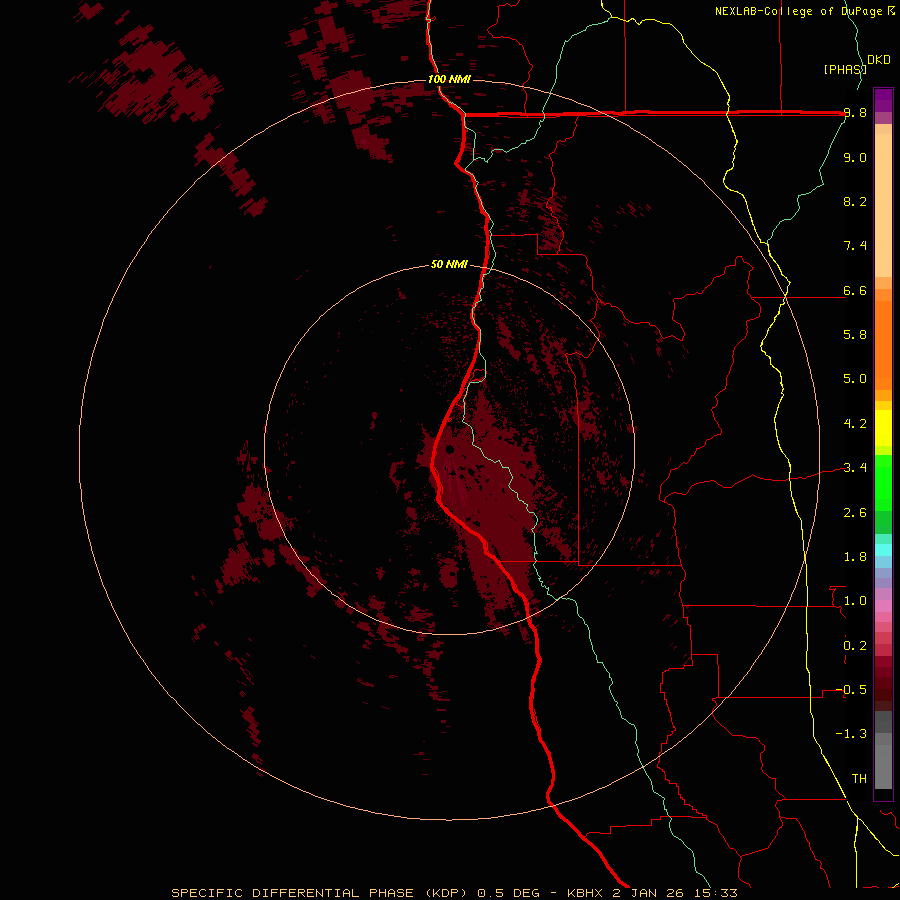Pick the cyan color bar segment
The height and width of the screenshot is (900, 900).
pyautogui.click(x=883, y=549)
